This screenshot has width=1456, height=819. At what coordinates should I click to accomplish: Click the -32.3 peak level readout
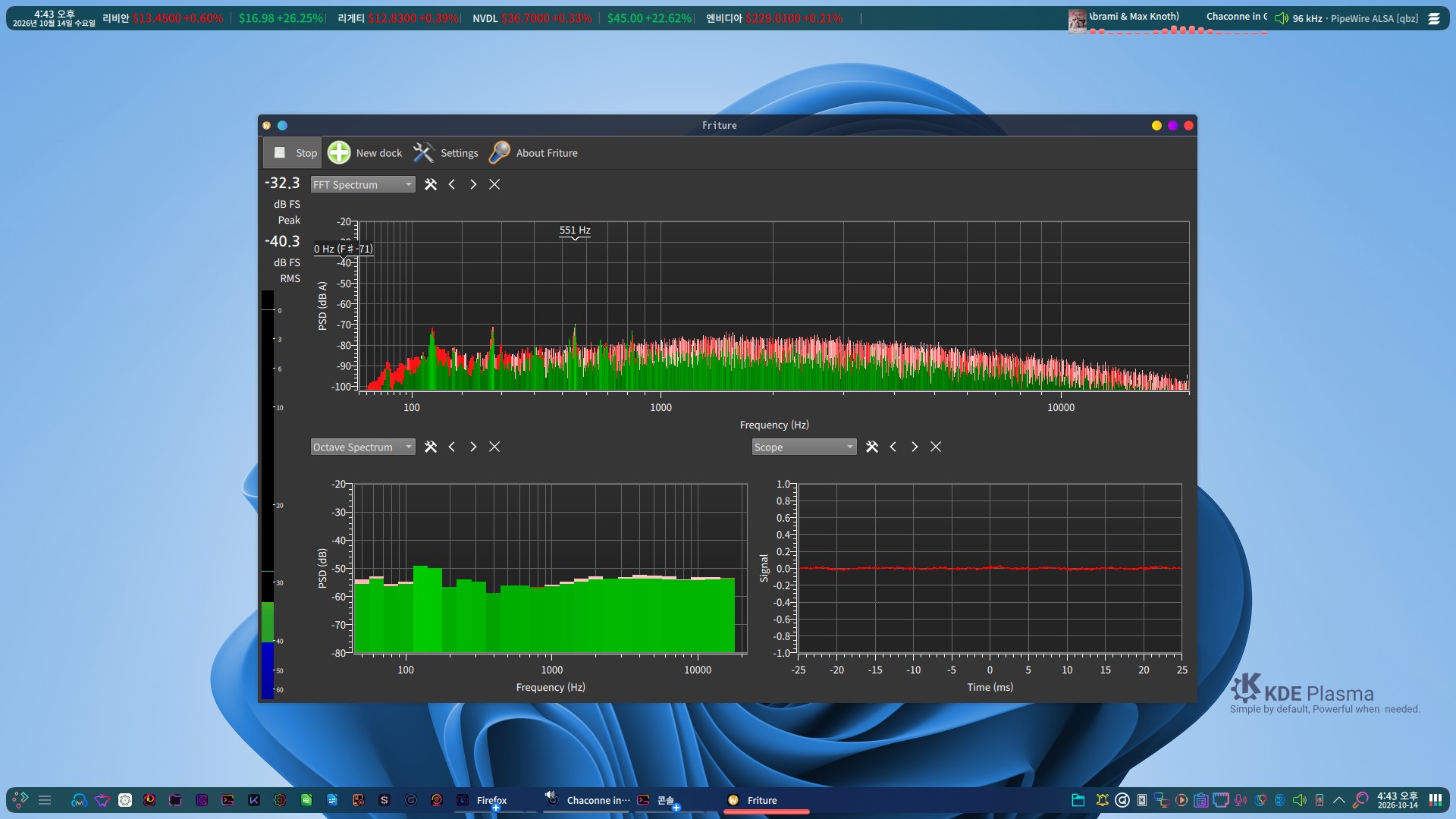[x=282, y=183]
